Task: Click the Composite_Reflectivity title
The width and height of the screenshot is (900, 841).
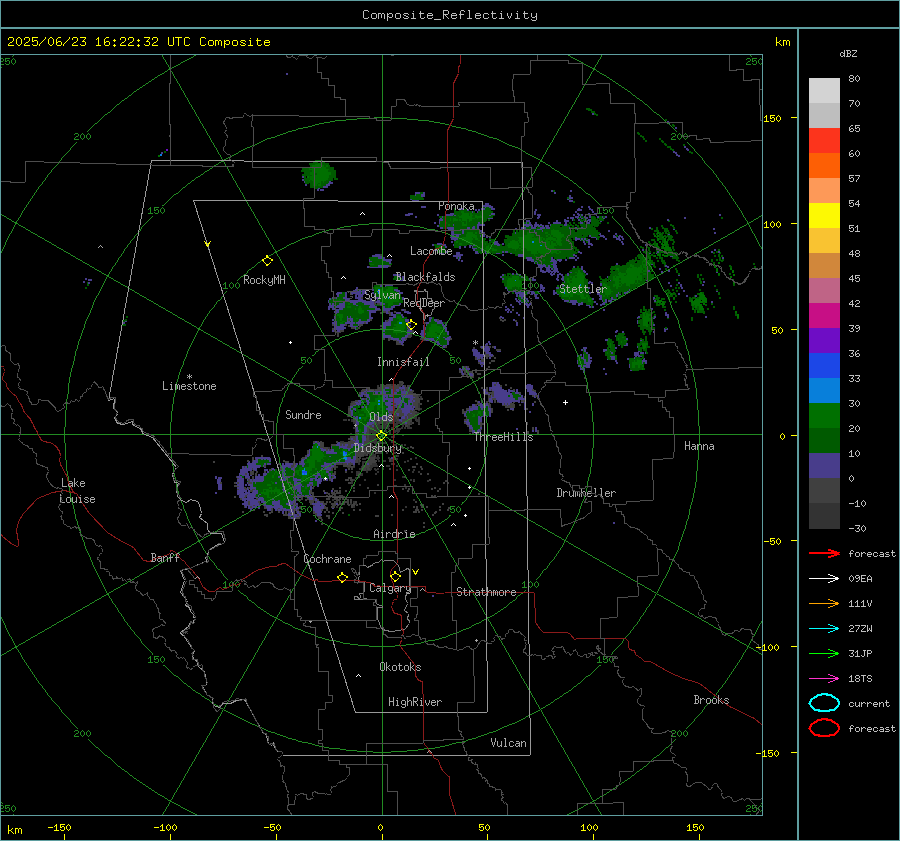Action: tap(450, 15)
